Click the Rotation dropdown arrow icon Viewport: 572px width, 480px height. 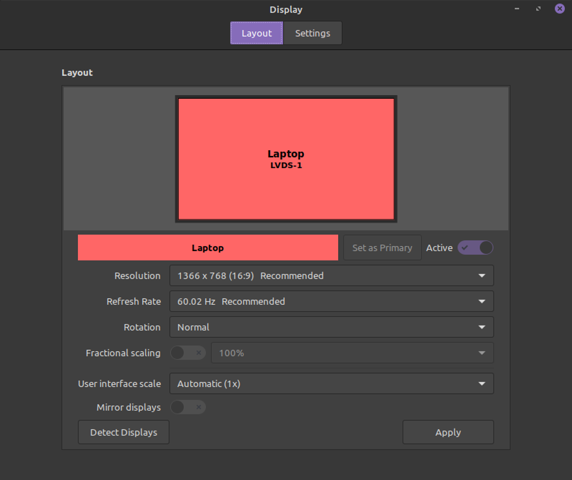tap(482, 327)
